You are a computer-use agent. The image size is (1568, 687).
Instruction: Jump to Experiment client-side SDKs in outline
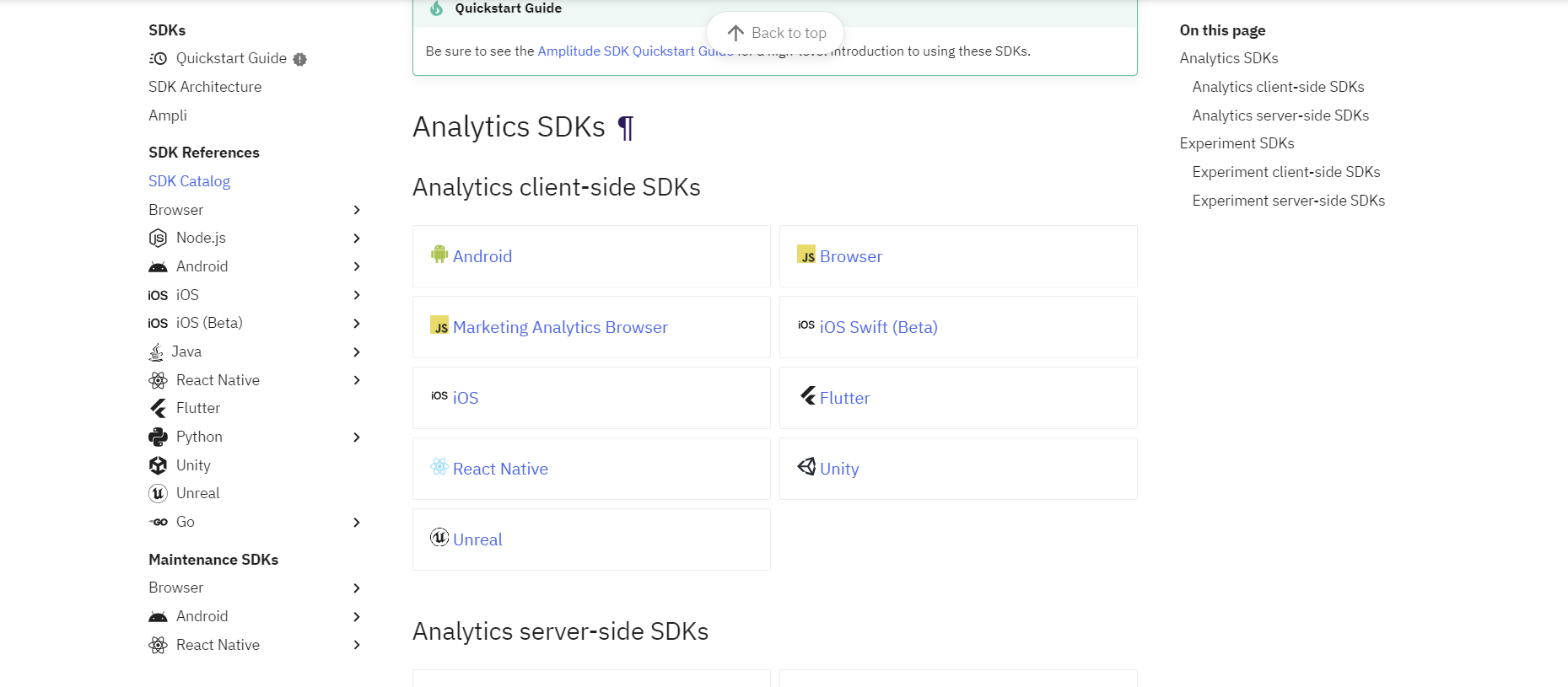tap(1286, 172)
